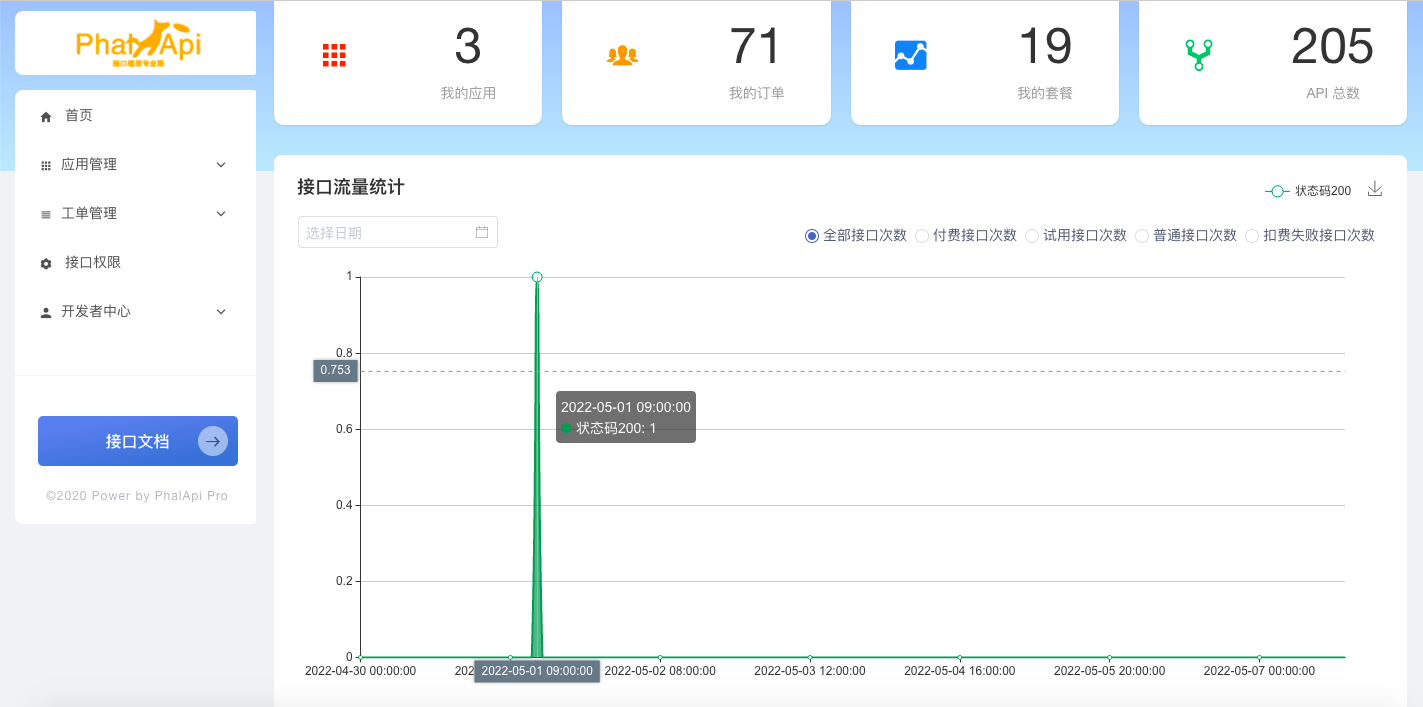Click the highlighted 2022-05-01 09:00:00 axis label
1423x707 pixels.
coord(537,671)
